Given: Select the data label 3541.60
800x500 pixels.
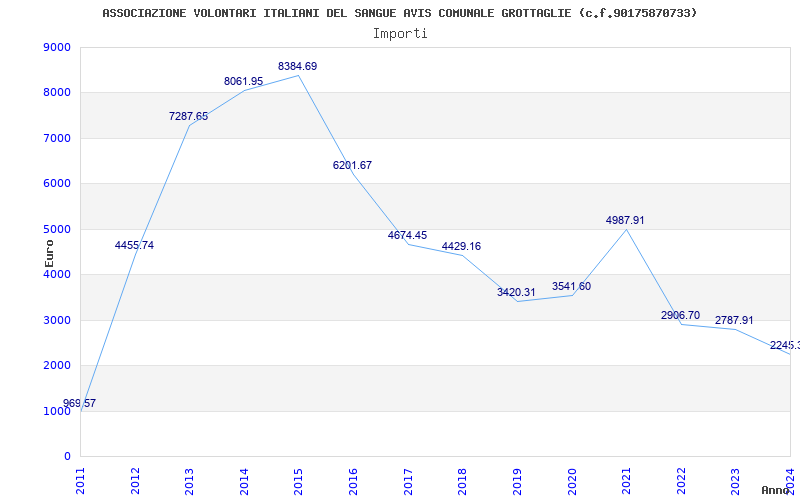Looking at the screenshot, I should pyautogui.click(x=571, y=286).
